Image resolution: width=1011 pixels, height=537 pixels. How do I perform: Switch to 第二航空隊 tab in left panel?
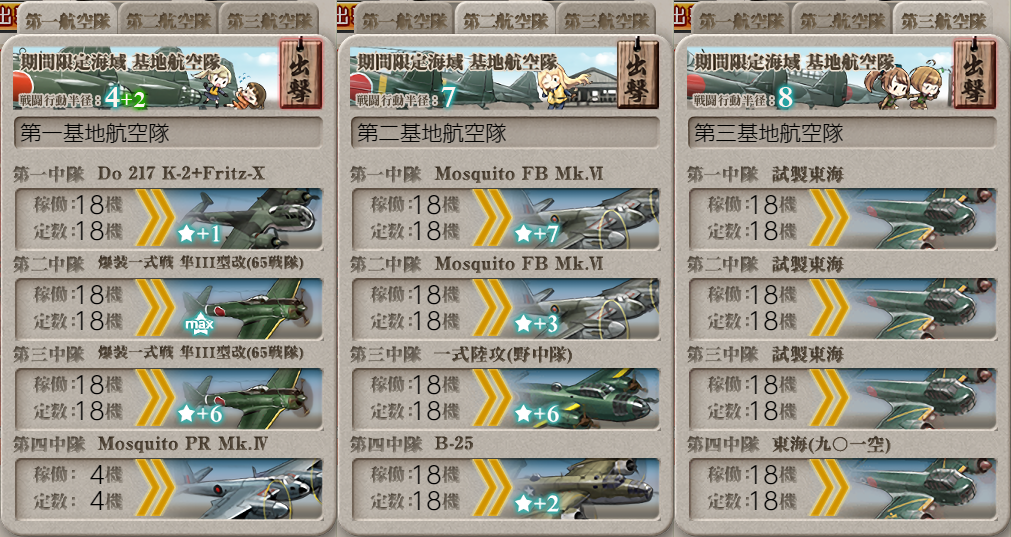click(x=168, y=20)
